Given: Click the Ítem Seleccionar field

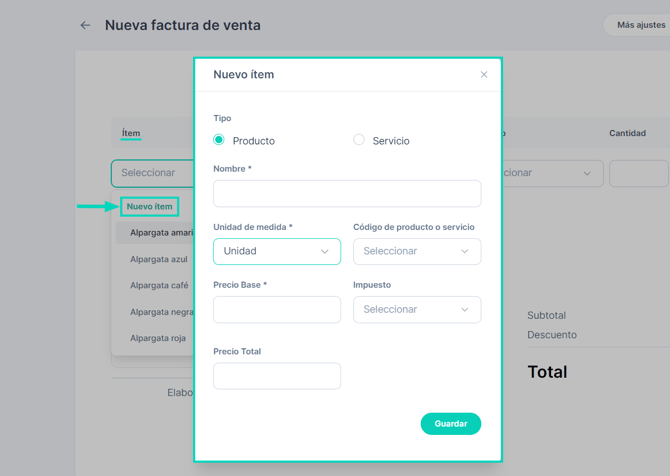Looking at the screenshot, I should 152,173.
